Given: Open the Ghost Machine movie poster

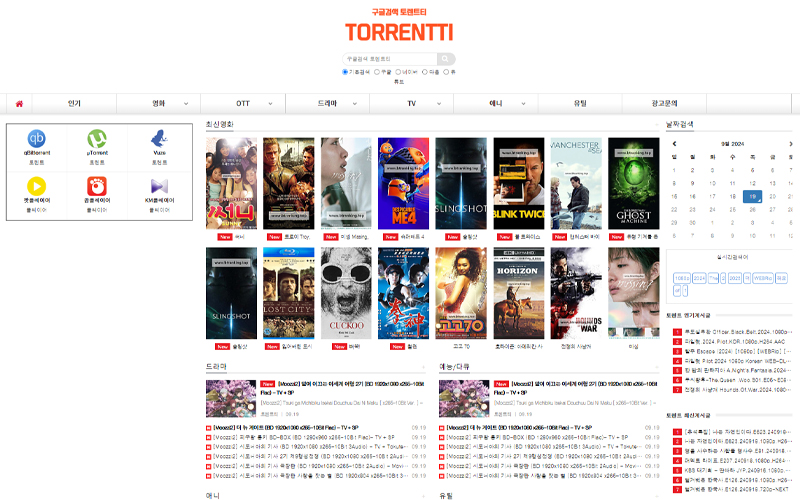Looking at the screenshot, I should (634, 183).
